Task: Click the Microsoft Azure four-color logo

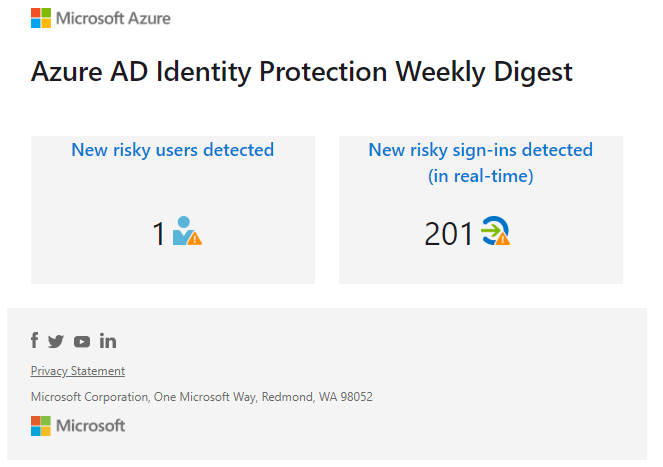Action: [x=41, y=18]
